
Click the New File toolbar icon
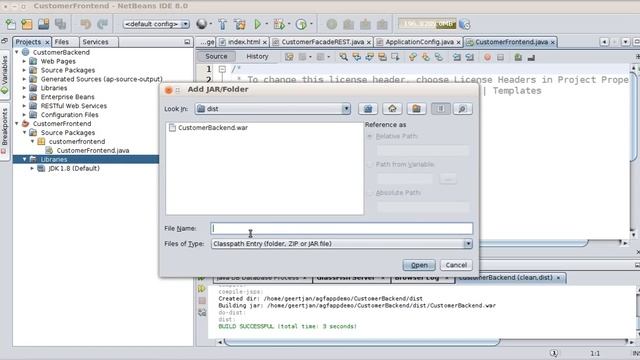10,24
